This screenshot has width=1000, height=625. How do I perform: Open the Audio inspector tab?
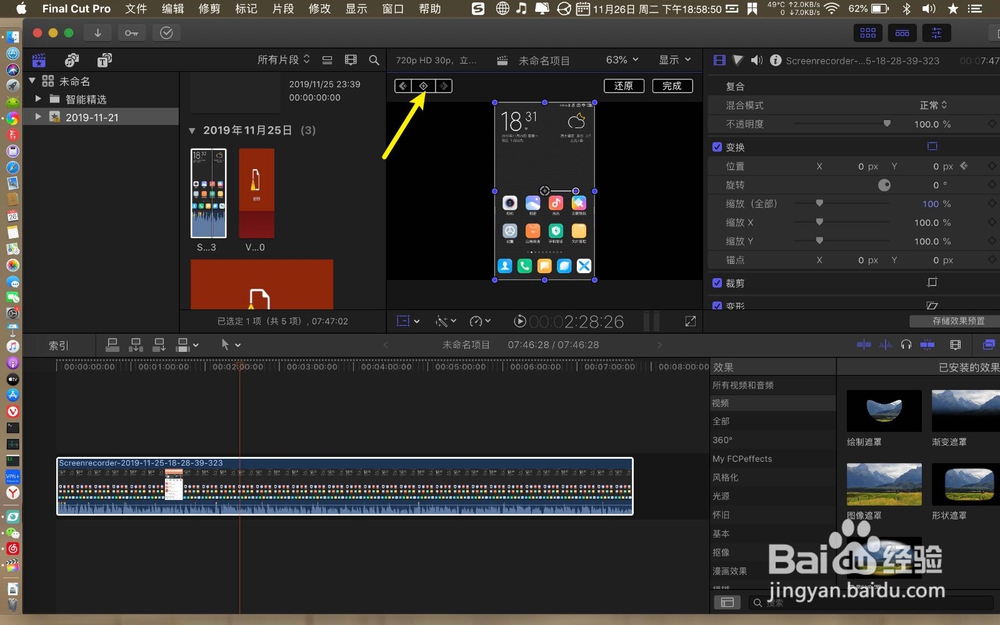[x=756, y=60]
